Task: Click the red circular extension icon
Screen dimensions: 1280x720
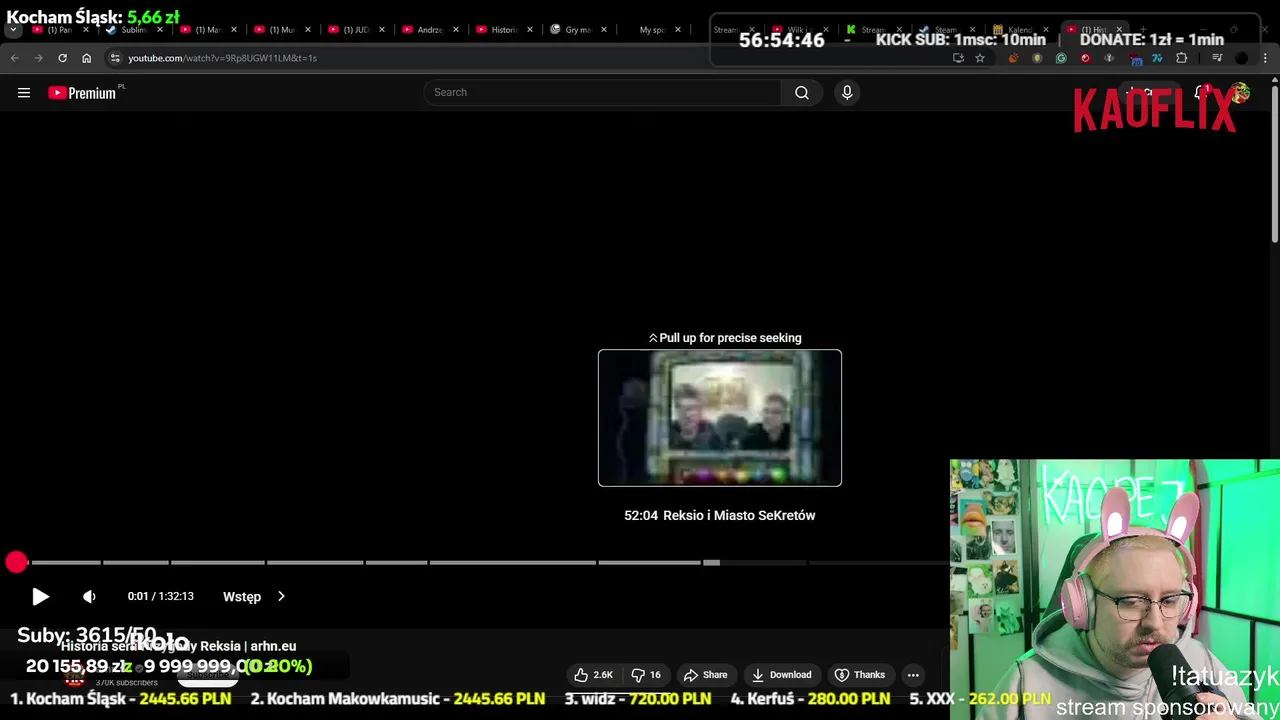Action: click(x=1085, y=58)
